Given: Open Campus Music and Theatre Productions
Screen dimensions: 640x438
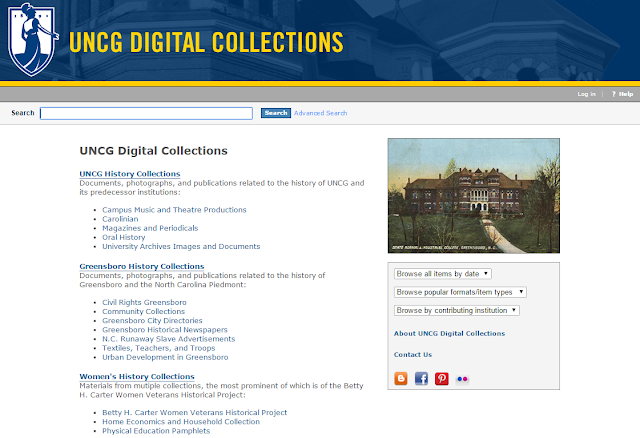Looking at the screenshot, I should 174,210.
